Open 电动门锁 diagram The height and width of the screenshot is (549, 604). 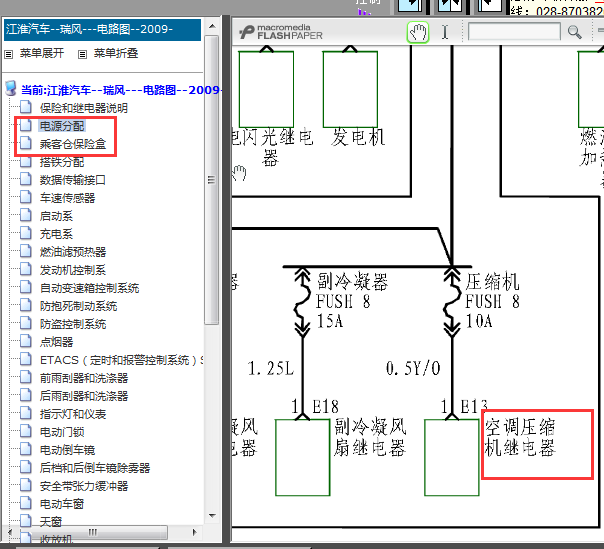click(x=62, y=432)
